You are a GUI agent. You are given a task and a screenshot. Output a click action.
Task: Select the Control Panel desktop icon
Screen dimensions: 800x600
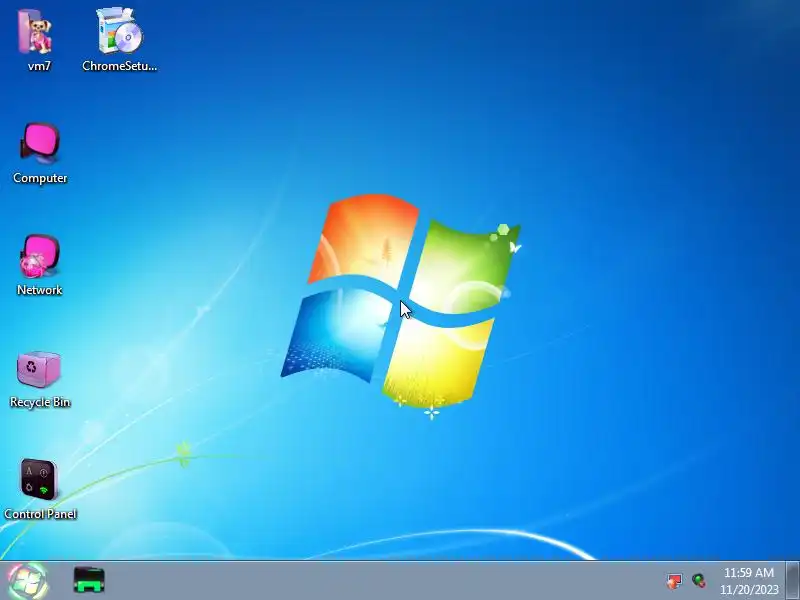(x=39, y=479)
